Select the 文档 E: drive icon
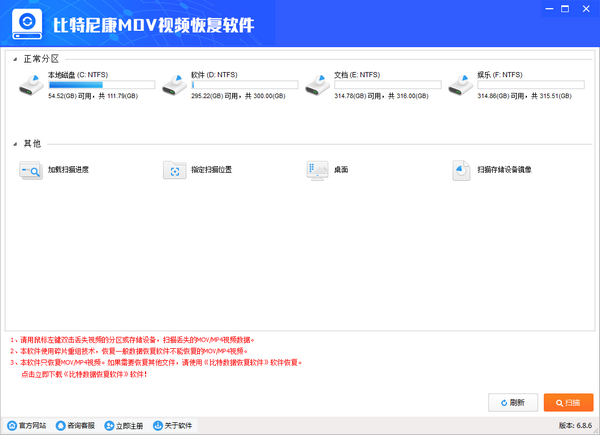 (318, 86)
